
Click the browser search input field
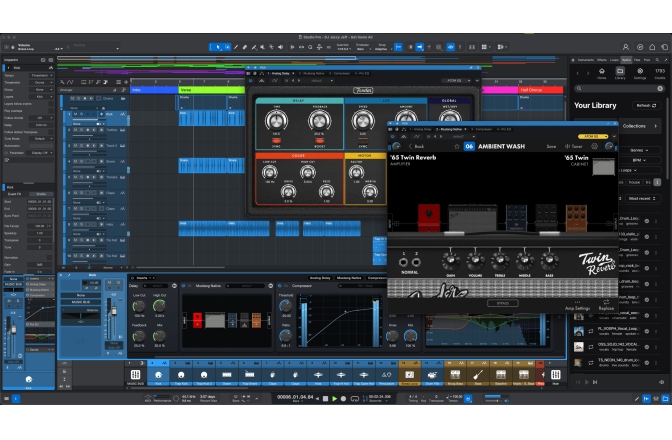coord(619,88)
